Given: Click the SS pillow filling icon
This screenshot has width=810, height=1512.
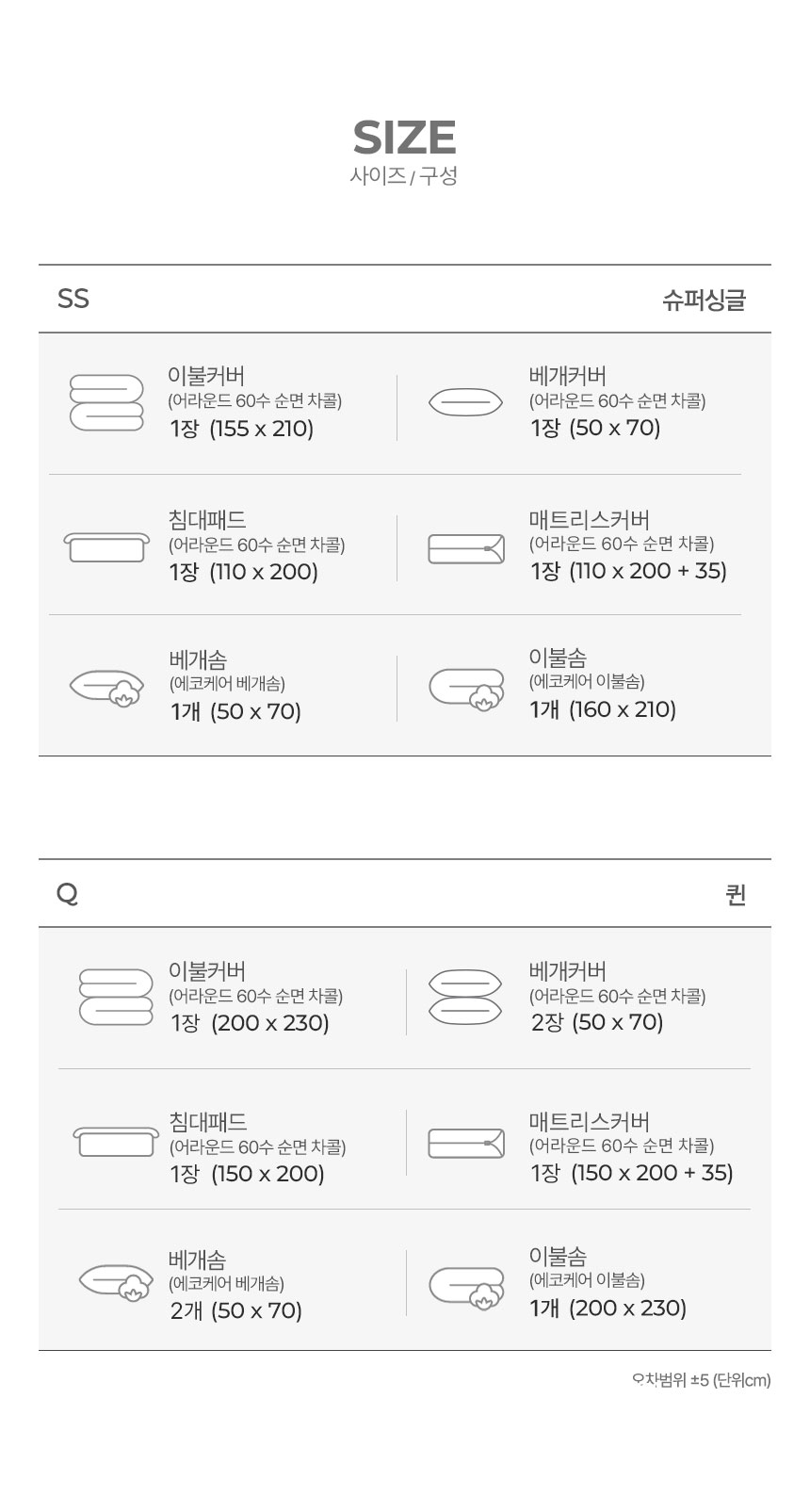Looking at the screenshot, I should 106,689.
